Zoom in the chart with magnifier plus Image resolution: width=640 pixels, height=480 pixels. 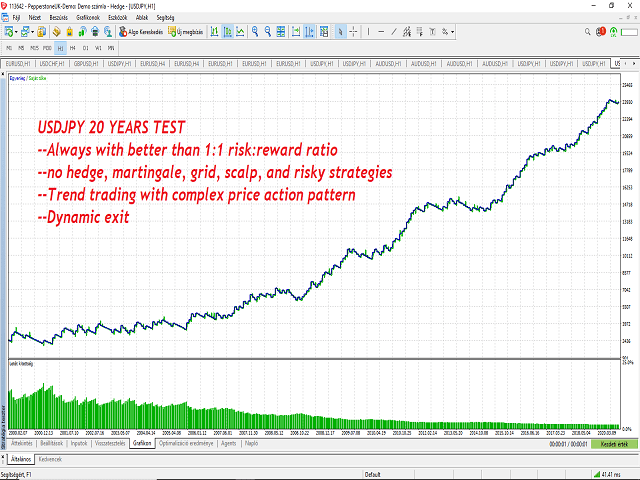255,32
